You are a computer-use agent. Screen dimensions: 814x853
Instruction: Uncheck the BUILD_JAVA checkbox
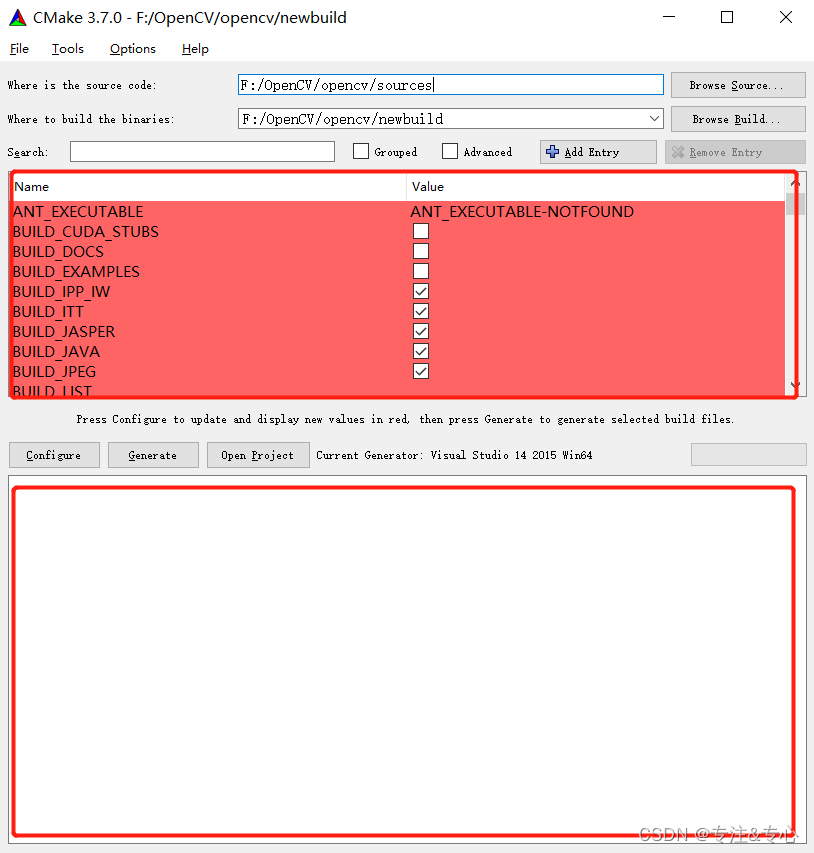click(421, 351)
